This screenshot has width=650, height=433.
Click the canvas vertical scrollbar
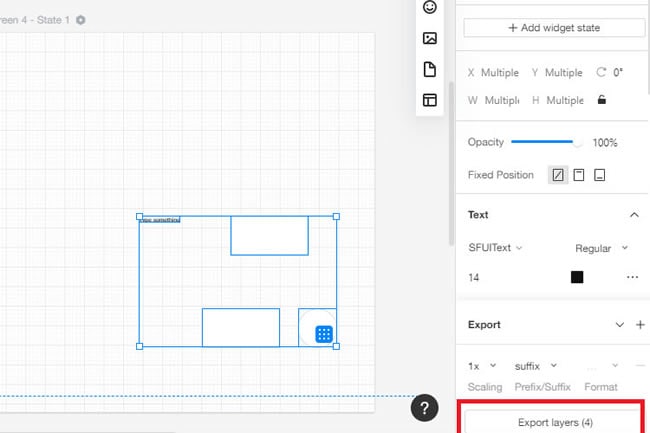451,164
